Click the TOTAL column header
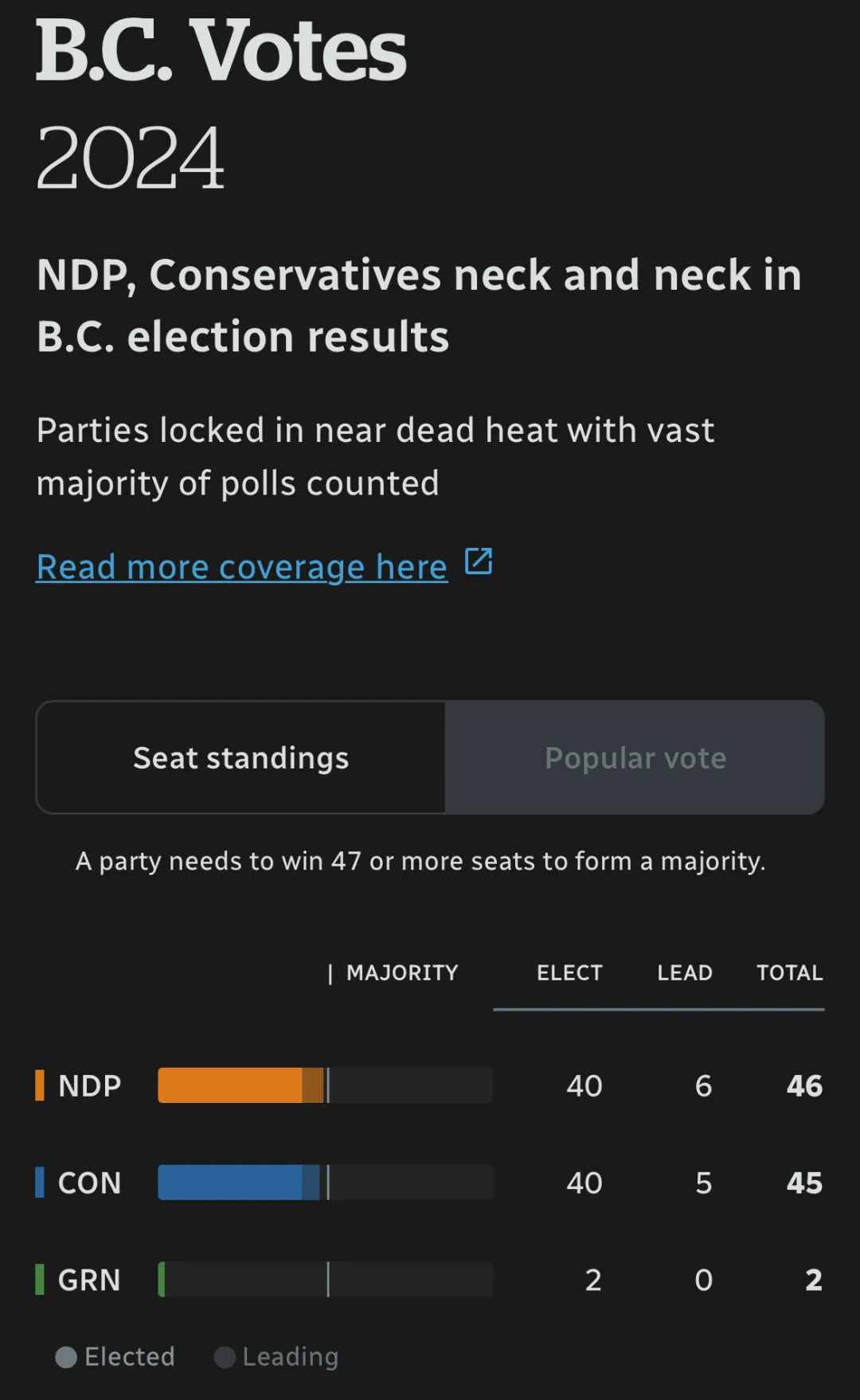 789,973
